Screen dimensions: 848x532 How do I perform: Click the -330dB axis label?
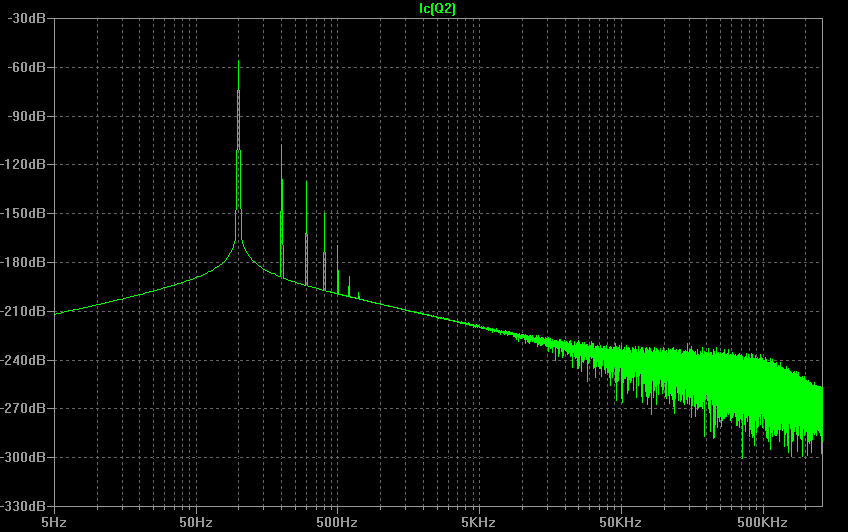pos(23,506)
